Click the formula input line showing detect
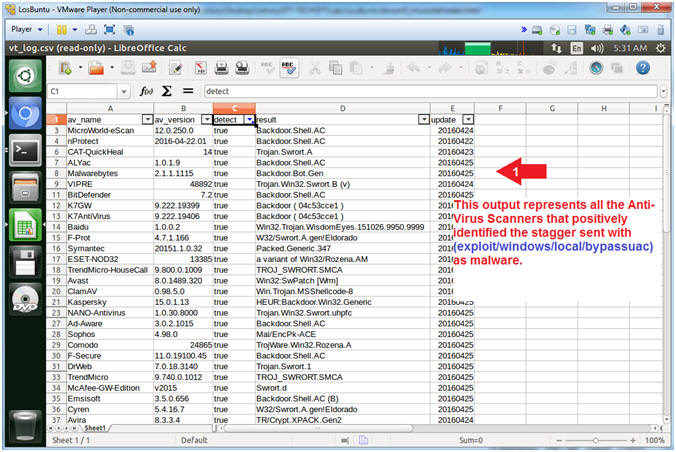Screen dimensions: 676x452 click(430, 91)
